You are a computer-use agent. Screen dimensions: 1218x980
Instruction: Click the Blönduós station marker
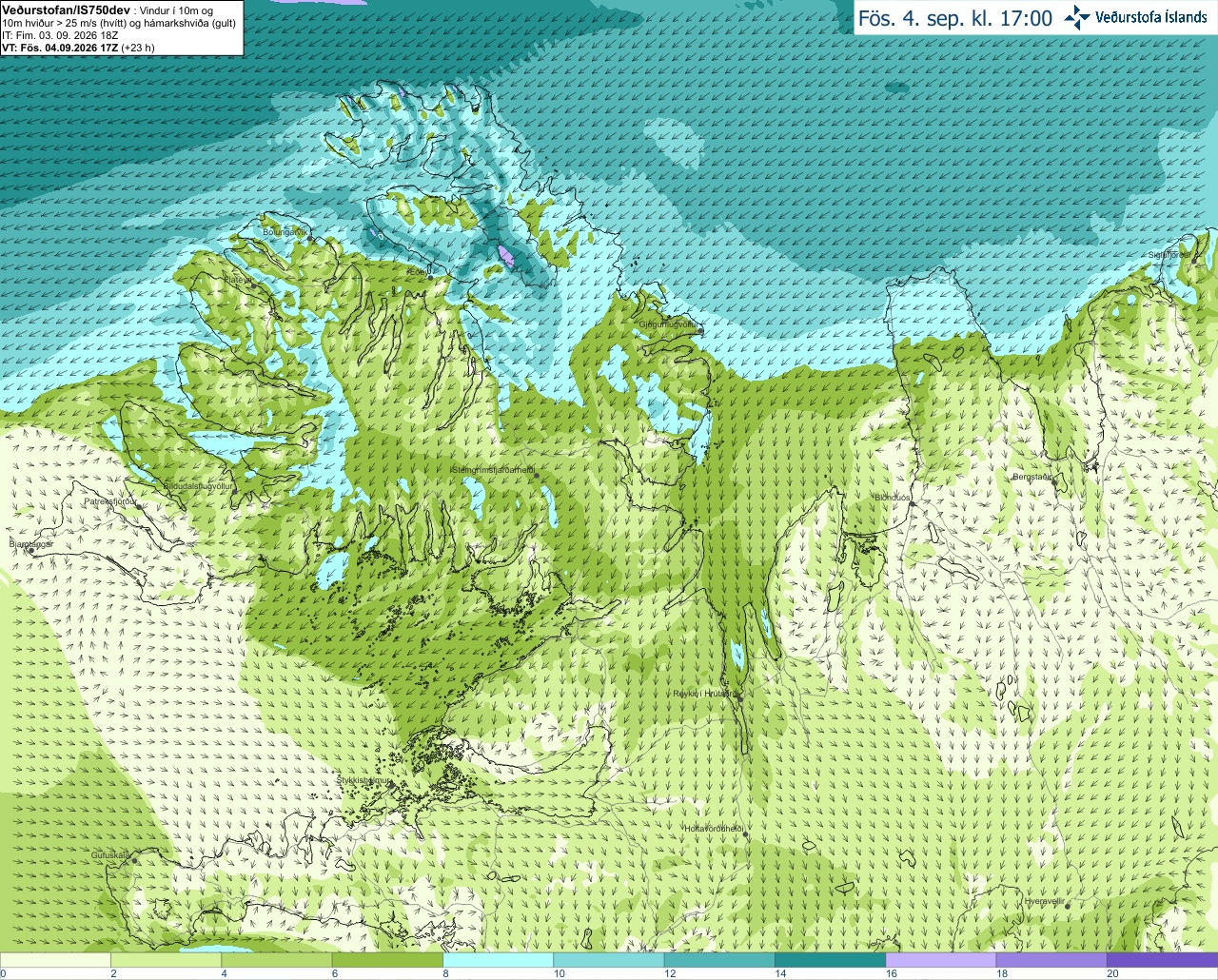point(911,503)
